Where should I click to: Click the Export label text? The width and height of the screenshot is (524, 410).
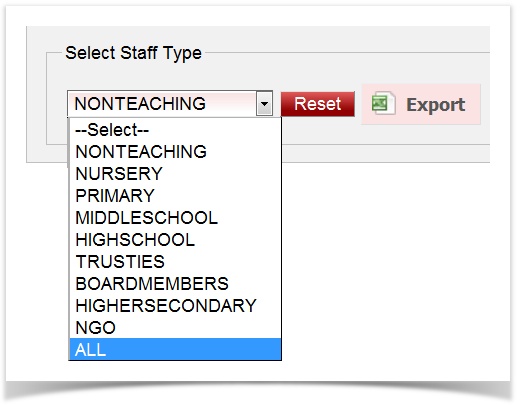(435, 105)
